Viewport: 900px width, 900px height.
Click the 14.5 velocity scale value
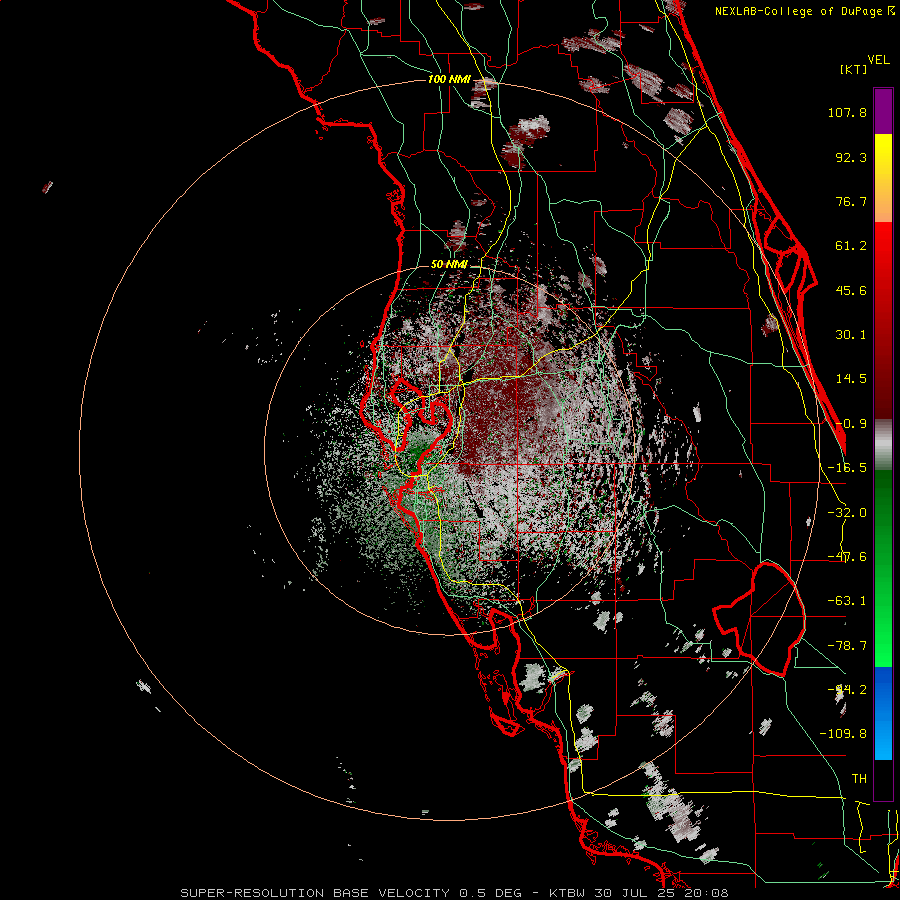(851, 379)
